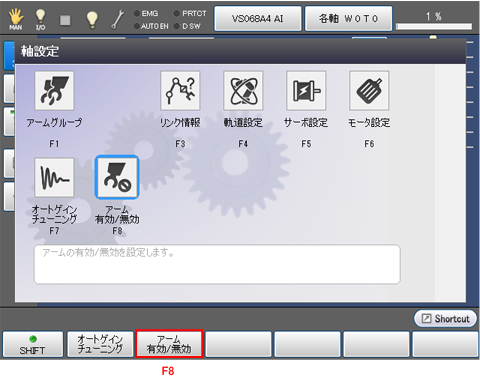Open the リンク情報 (F3) icon
The width and height of the screenshot is (480, 377).
180,91
